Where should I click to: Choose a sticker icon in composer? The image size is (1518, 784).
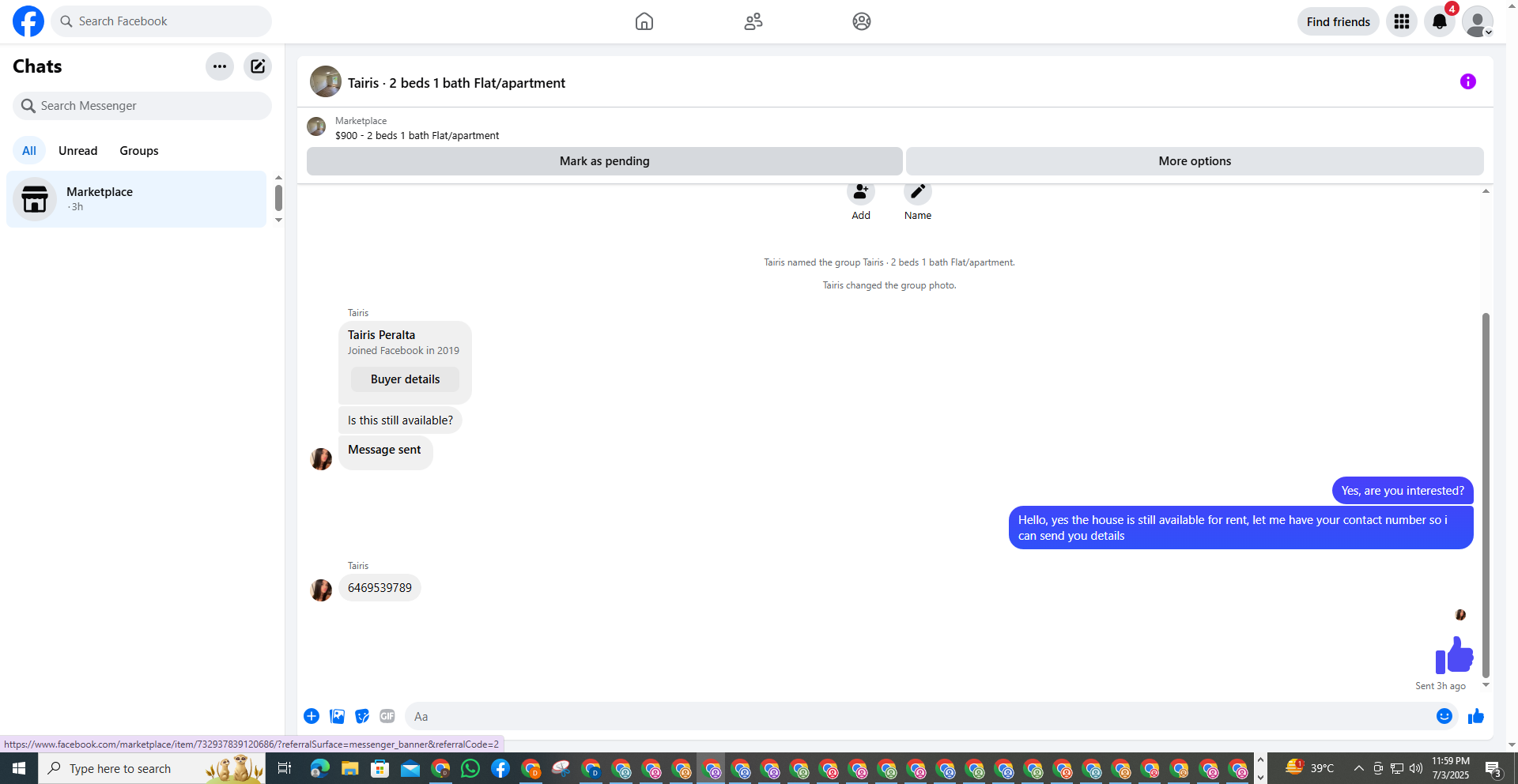362,716
